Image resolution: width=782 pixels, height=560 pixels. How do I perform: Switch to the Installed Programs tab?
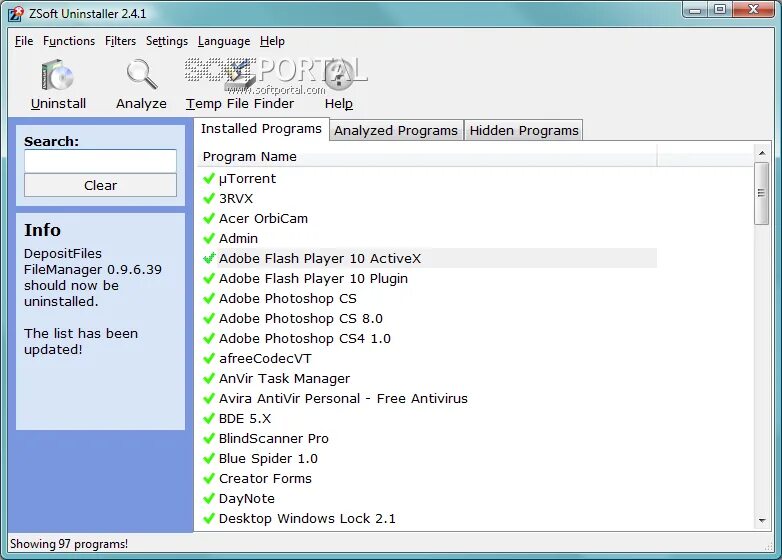(x=261, y=129)
